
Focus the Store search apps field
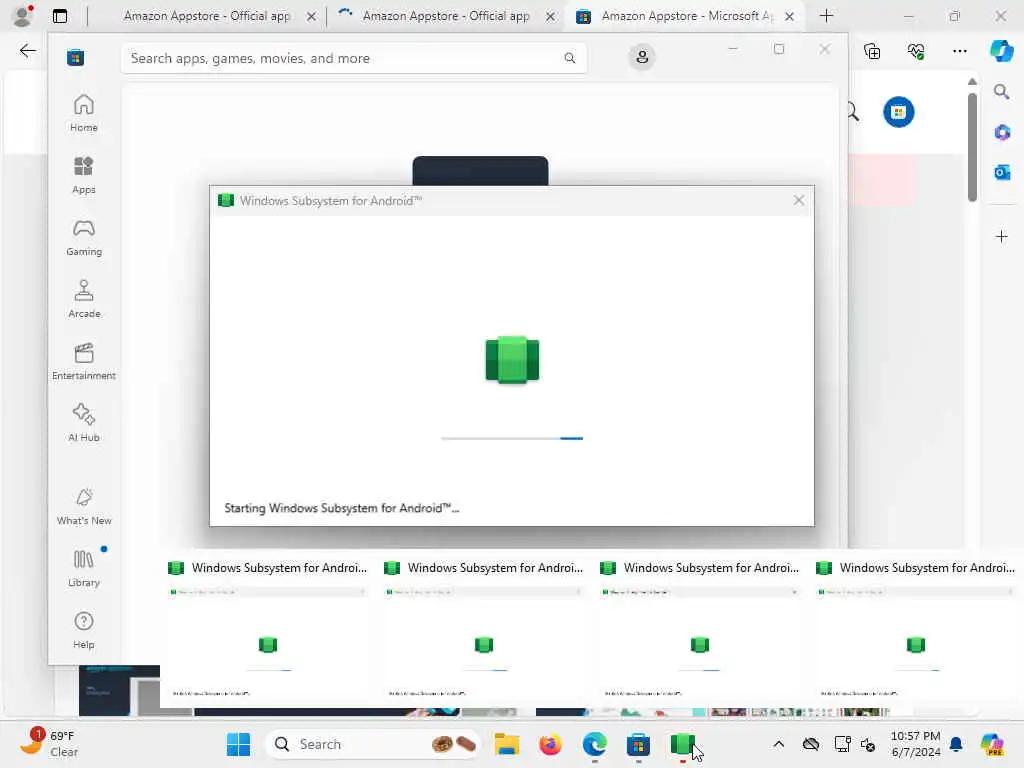point(354,58)
